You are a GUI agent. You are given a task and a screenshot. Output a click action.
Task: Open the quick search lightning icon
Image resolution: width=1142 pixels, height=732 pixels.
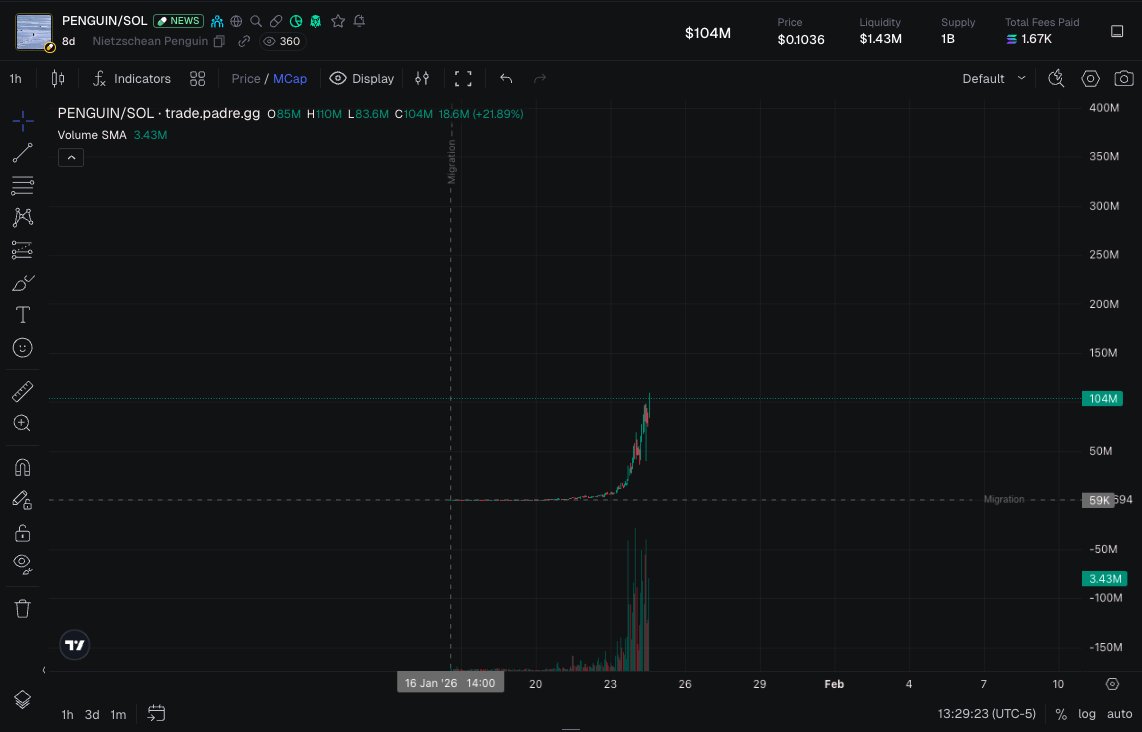point(1056,79)
